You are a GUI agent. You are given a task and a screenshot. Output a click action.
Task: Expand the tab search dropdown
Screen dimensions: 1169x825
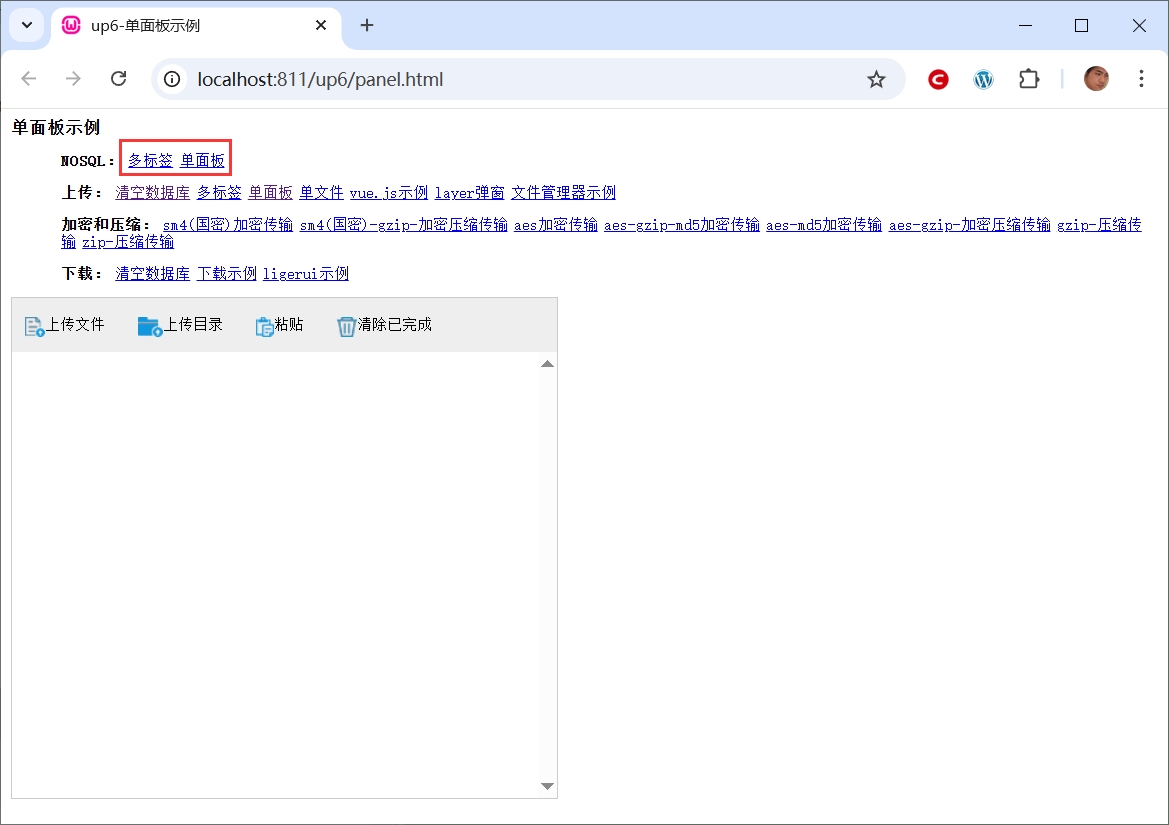tap(27, 25)
